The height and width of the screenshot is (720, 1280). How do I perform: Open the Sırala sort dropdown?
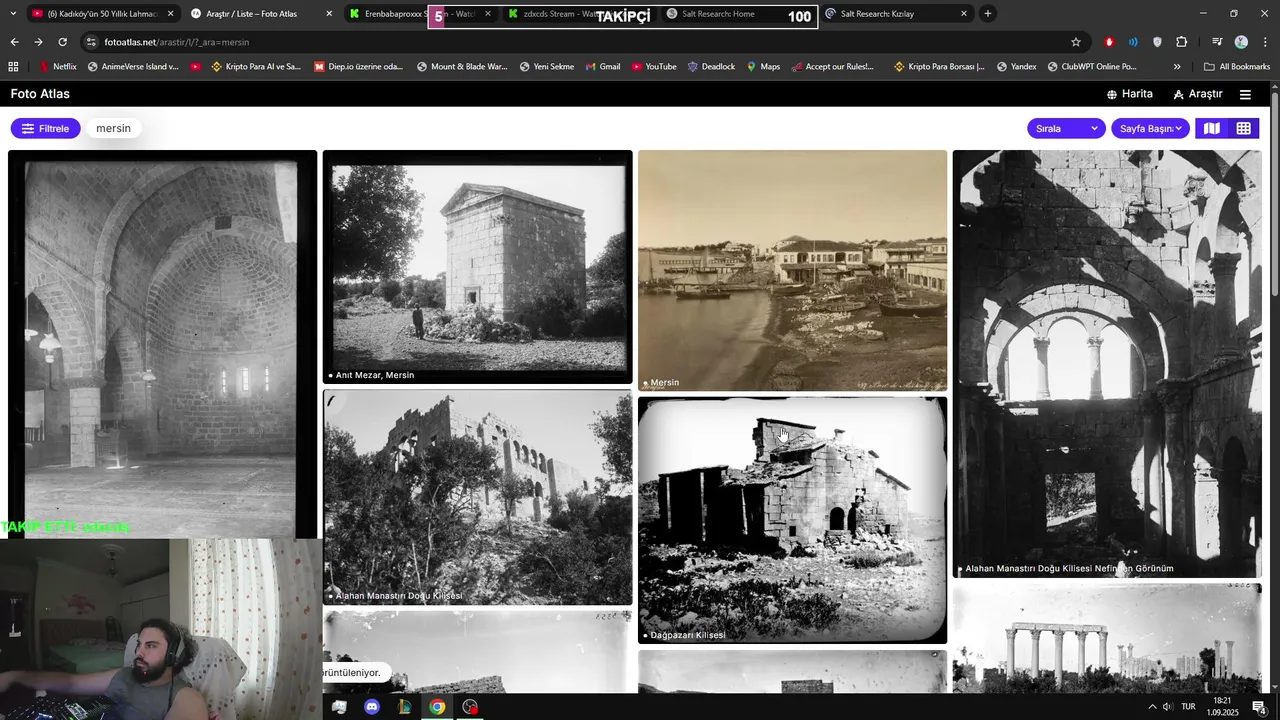pyautogui.click(x=1068, y=128)
